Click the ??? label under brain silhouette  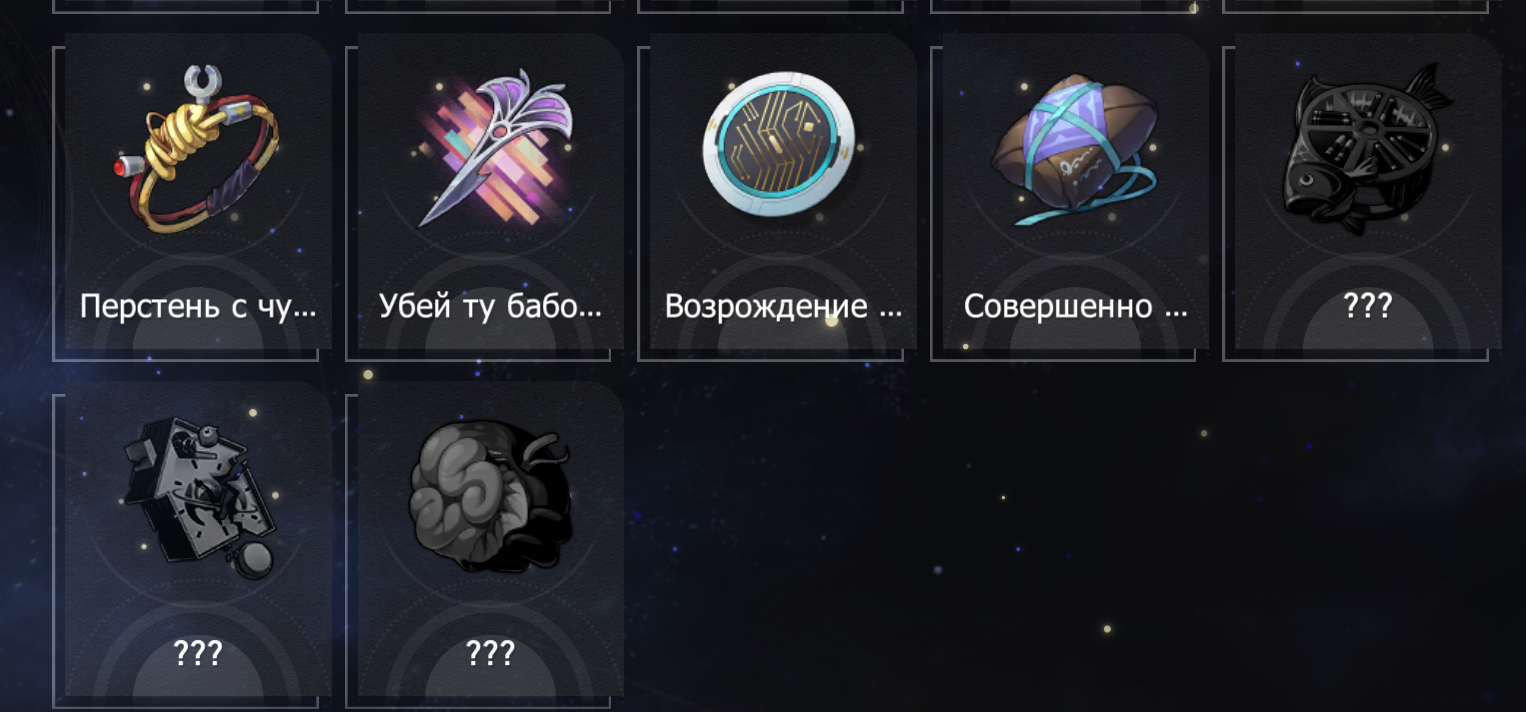tap(491, 654)
